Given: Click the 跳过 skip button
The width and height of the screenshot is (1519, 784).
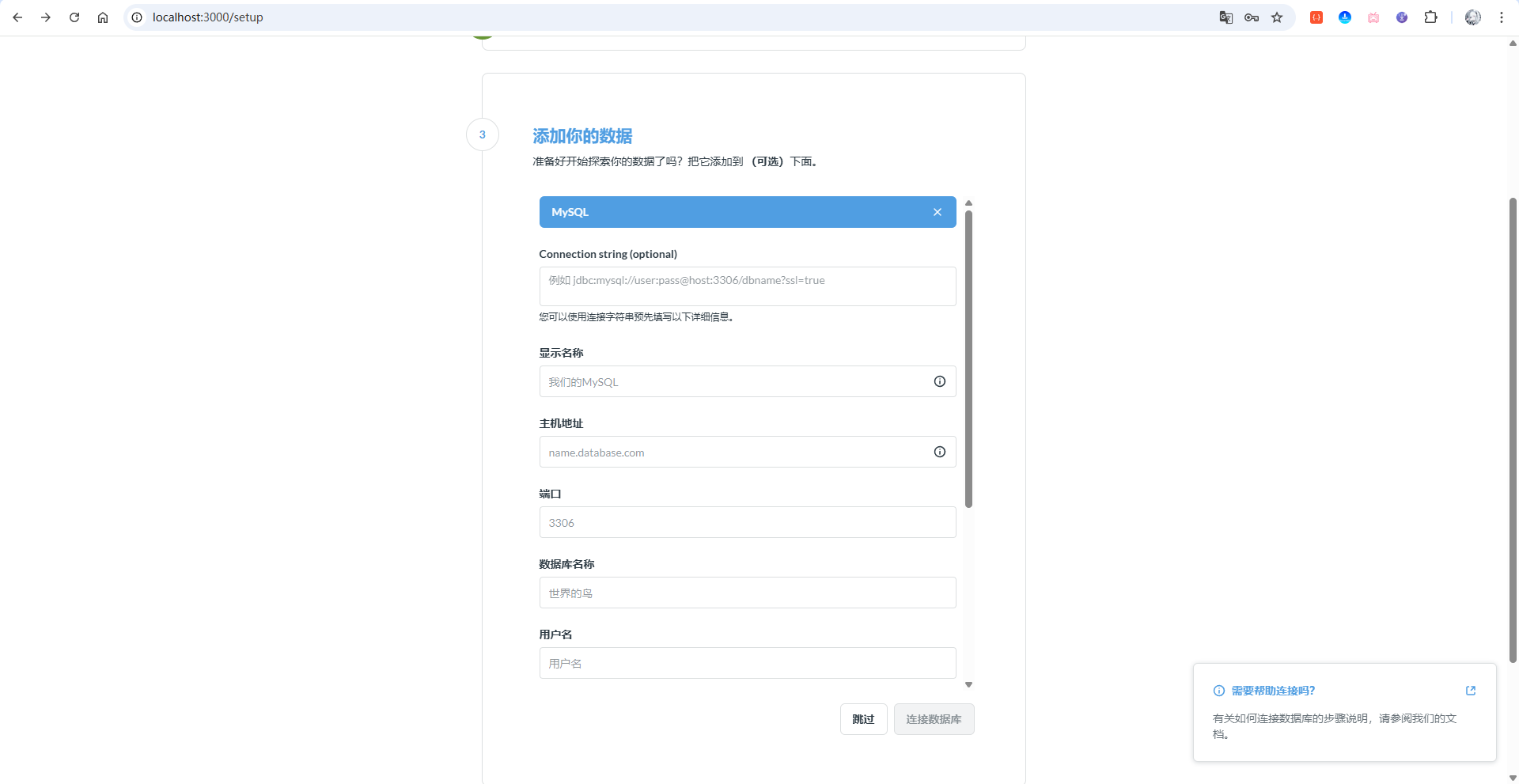Looking at the screenshot, I should pos(863,719).
